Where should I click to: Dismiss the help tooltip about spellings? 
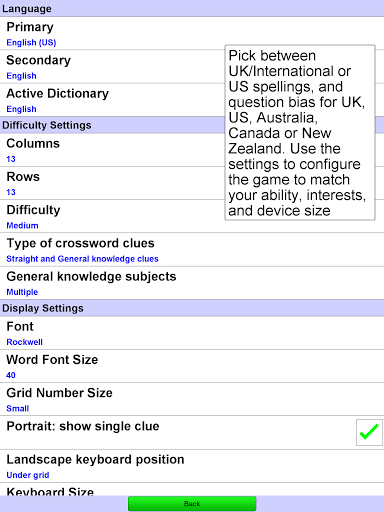tap(300, 133)
